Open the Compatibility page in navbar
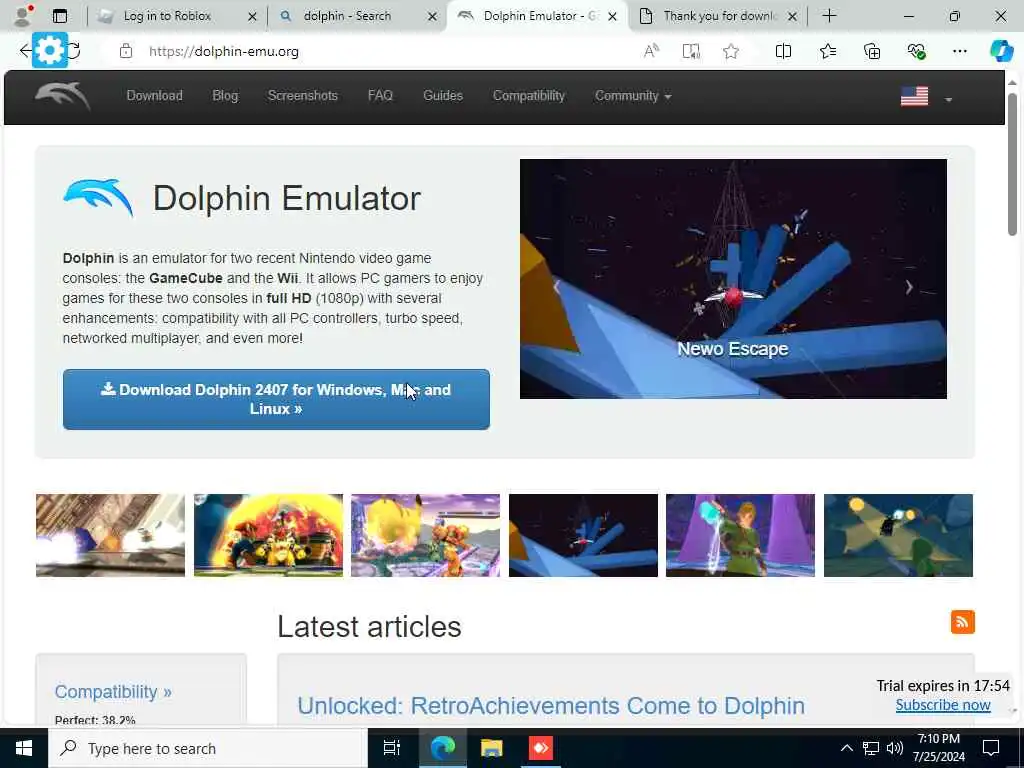 (x=529, y=95)
